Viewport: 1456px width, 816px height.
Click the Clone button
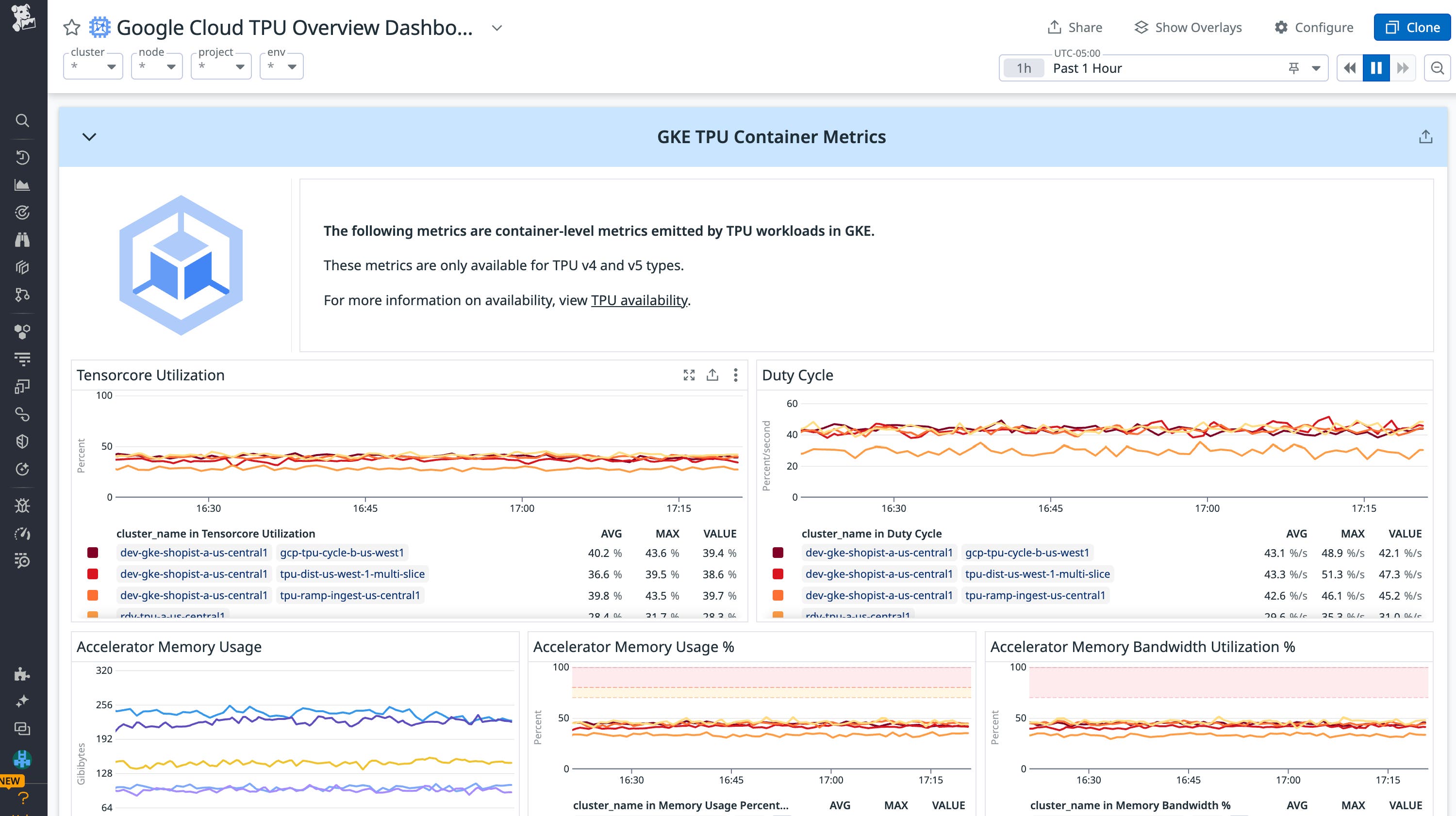click(1411, 27)
